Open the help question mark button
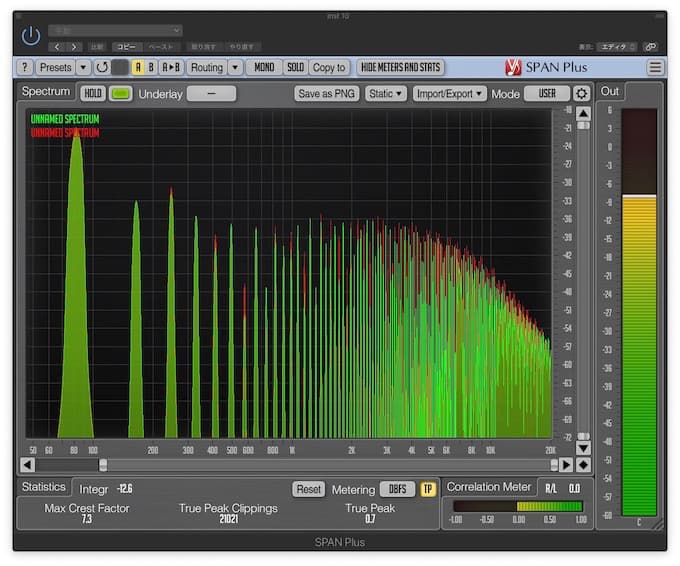Image resolution: width=680 pixels, height=566 pixels. 25,67
